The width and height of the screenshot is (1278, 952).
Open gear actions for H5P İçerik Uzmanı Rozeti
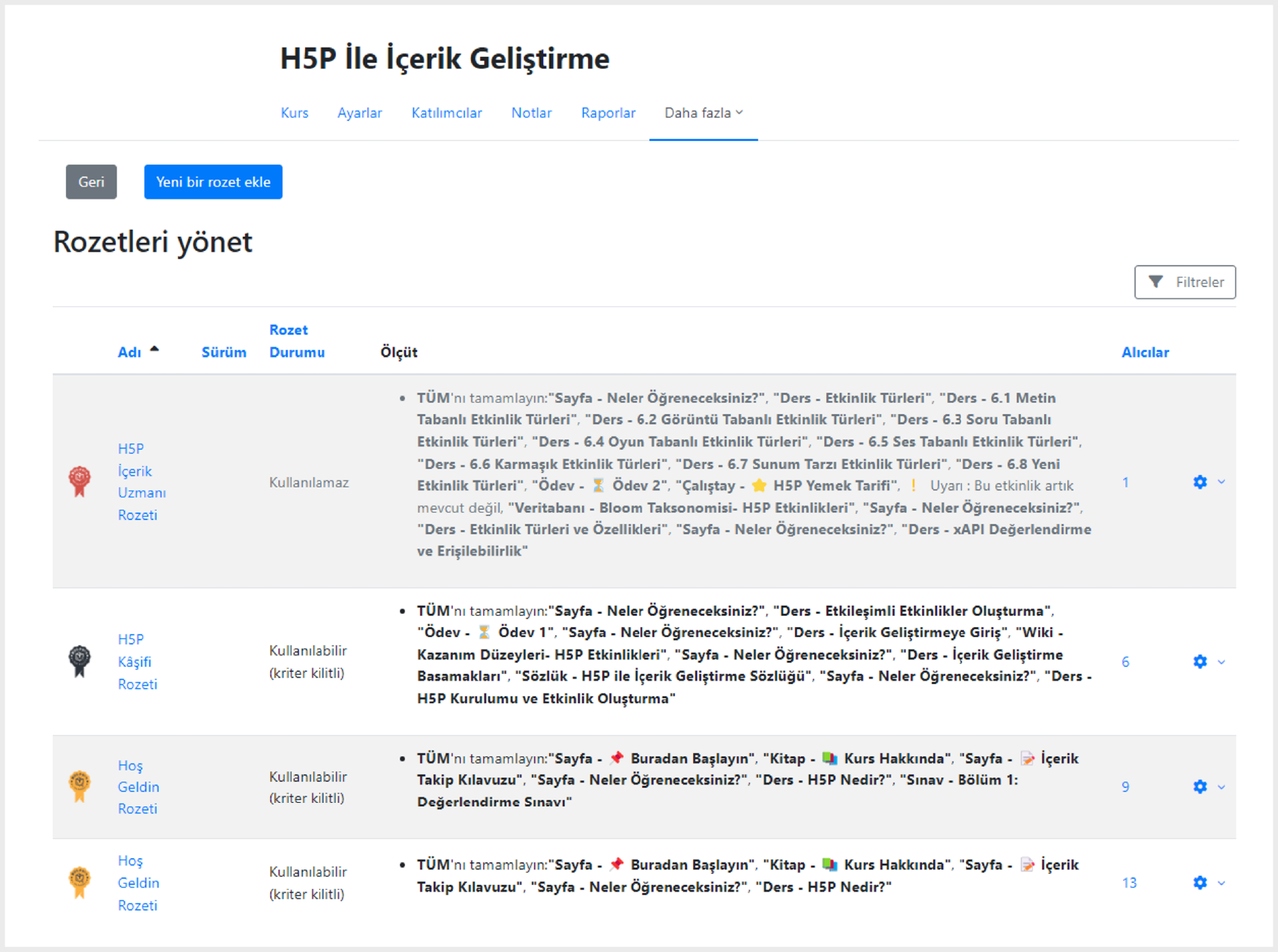click(1200, 482)
